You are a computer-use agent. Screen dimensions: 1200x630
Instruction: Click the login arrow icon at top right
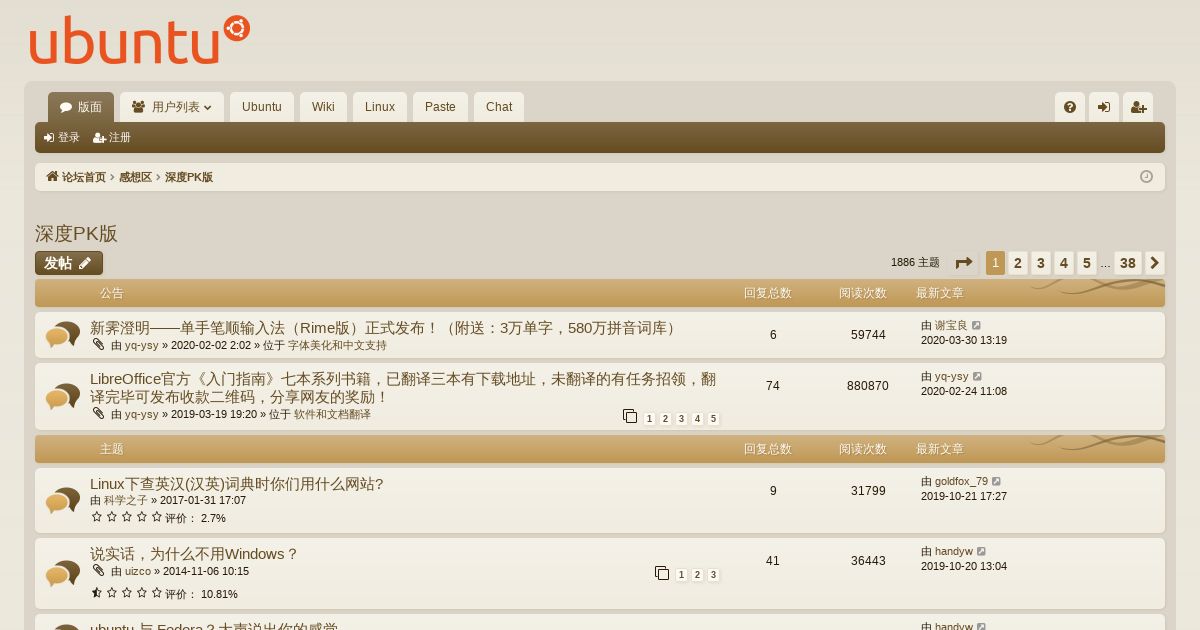[x=1104, y=107]
